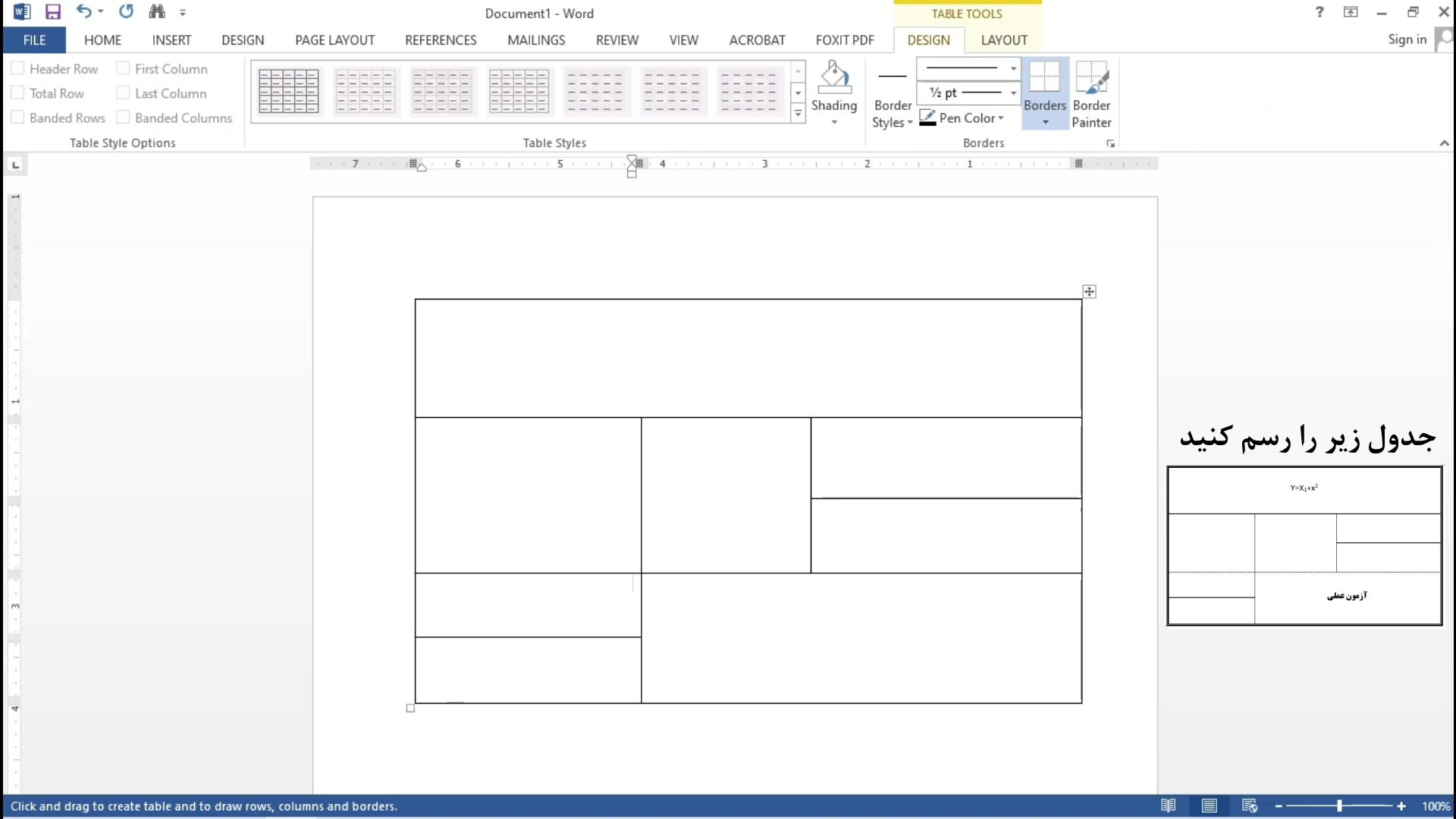Toggle the Banded Columns checkbox

tap(123, 118)
